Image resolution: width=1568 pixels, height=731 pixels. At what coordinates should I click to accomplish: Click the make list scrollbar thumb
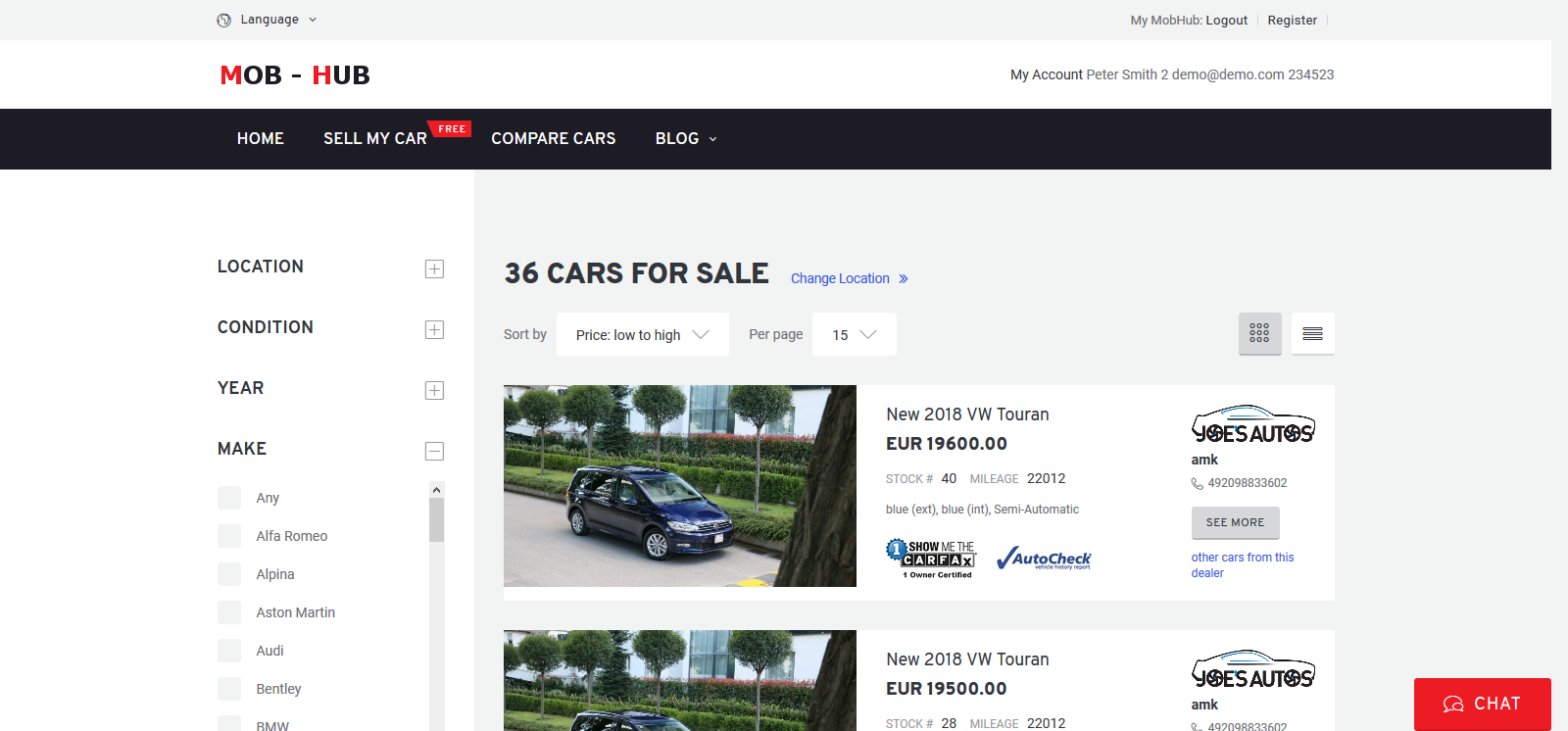437,519
